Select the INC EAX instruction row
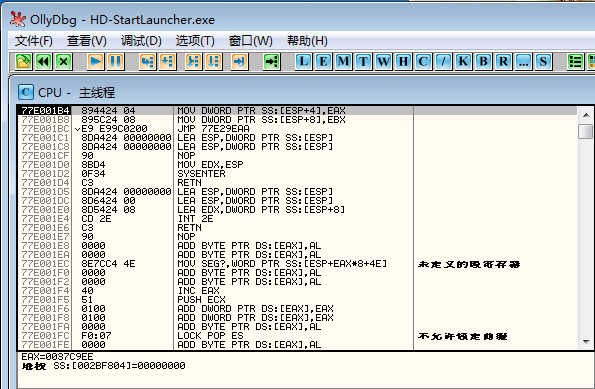 (297, 291)
